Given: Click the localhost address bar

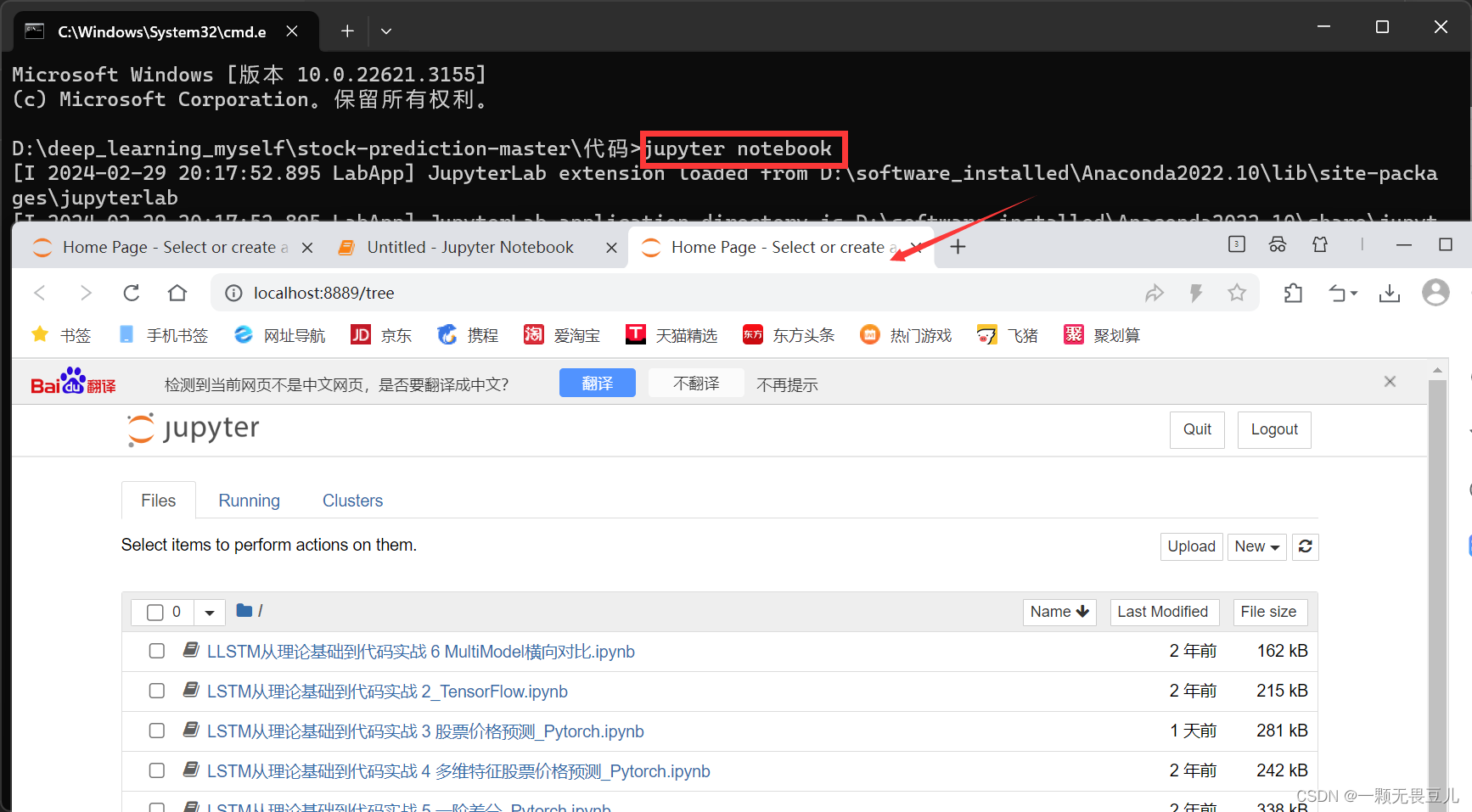Looking at the screenshot, I should click(x=325, y=293).
